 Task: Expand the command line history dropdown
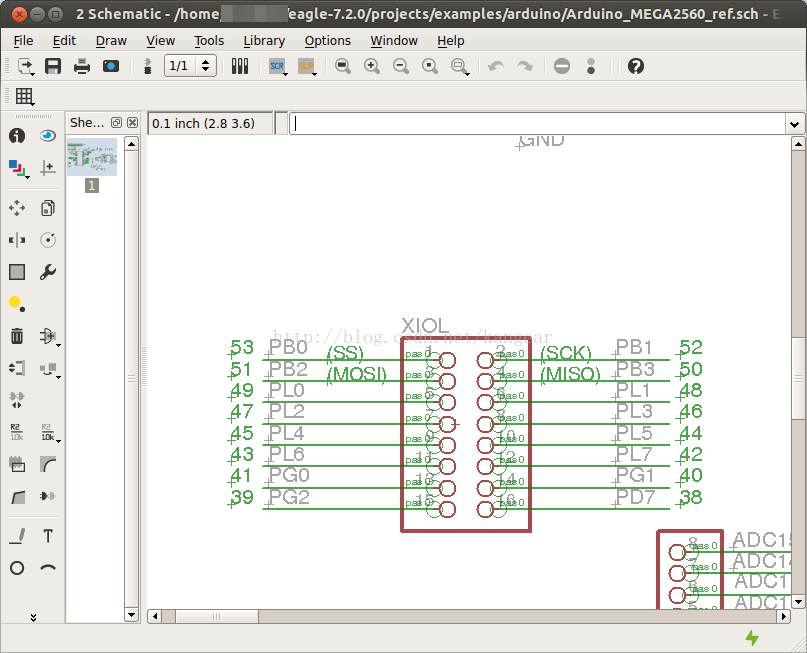pos(794,124)
